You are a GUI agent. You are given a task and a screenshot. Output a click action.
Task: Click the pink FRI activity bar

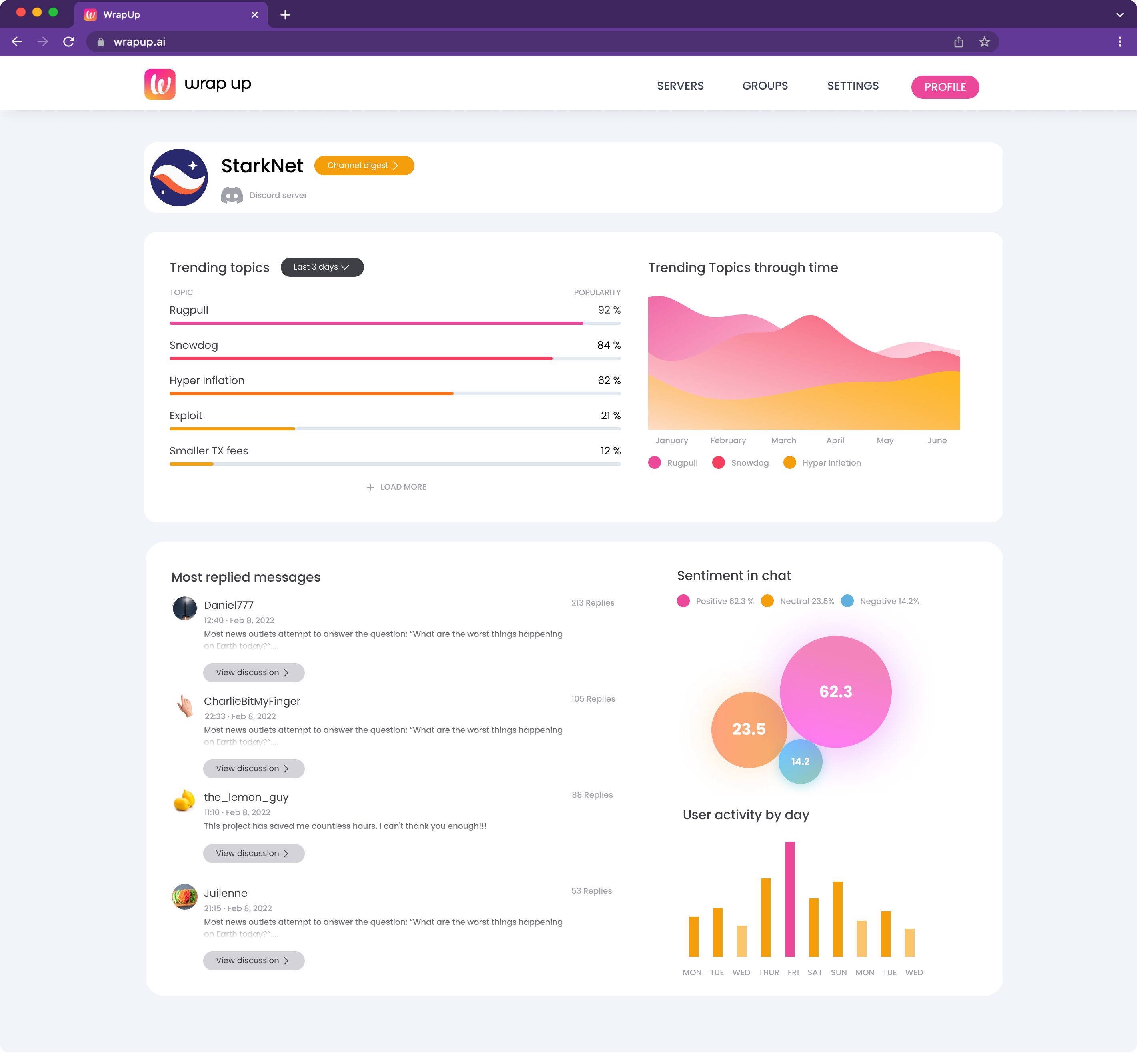(789, 899)
